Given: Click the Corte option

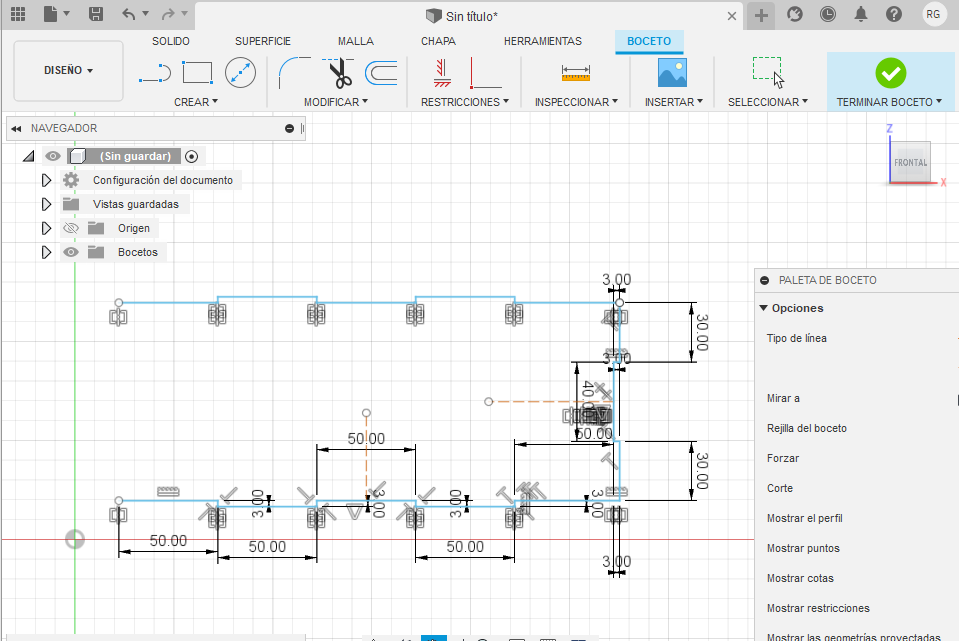Looking at the screenshot, I should (x=780, y=488).
